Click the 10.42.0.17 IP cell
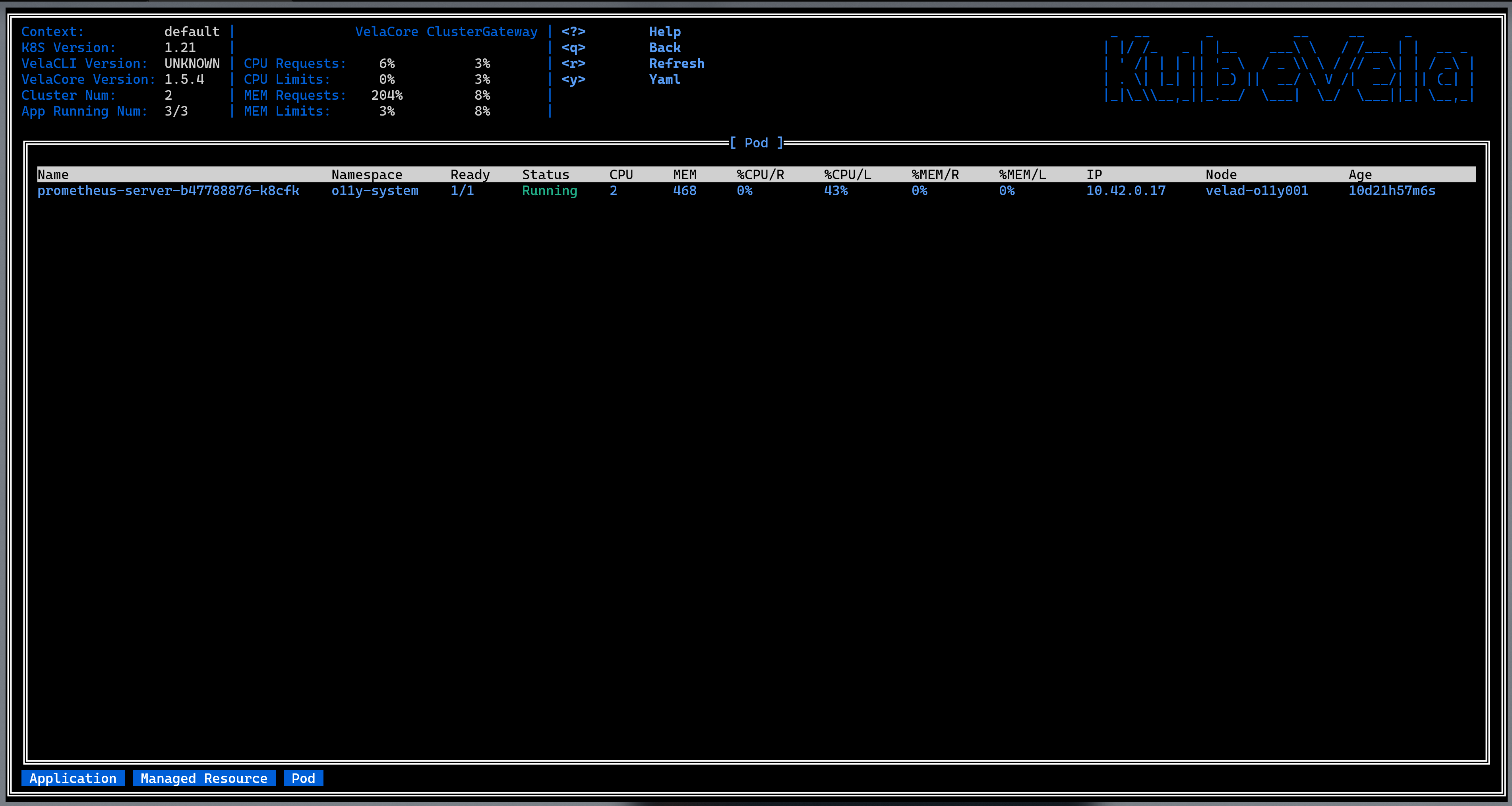The height and width of the screenshot is (806, 1512). tap(1126, 191)
